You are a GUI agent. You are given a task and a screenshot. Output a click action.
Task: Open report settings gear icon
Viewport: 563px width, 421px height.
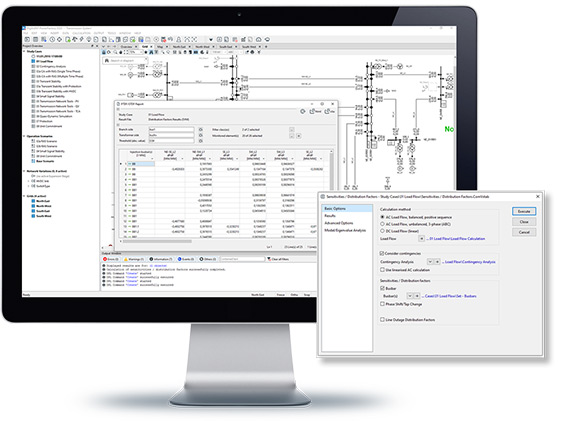tap(303, 112)
